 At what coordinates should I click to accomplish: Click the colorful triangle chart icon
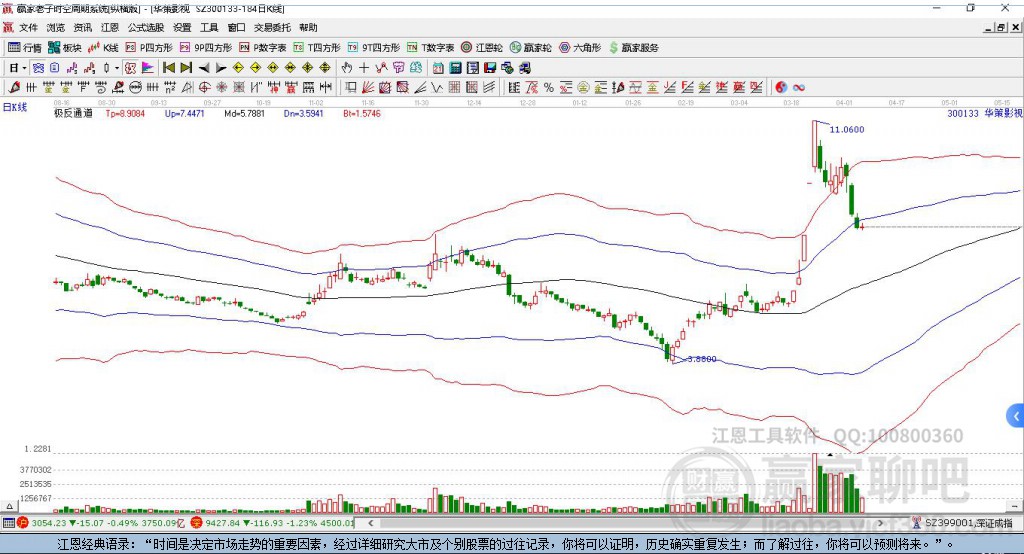(148, 68)
